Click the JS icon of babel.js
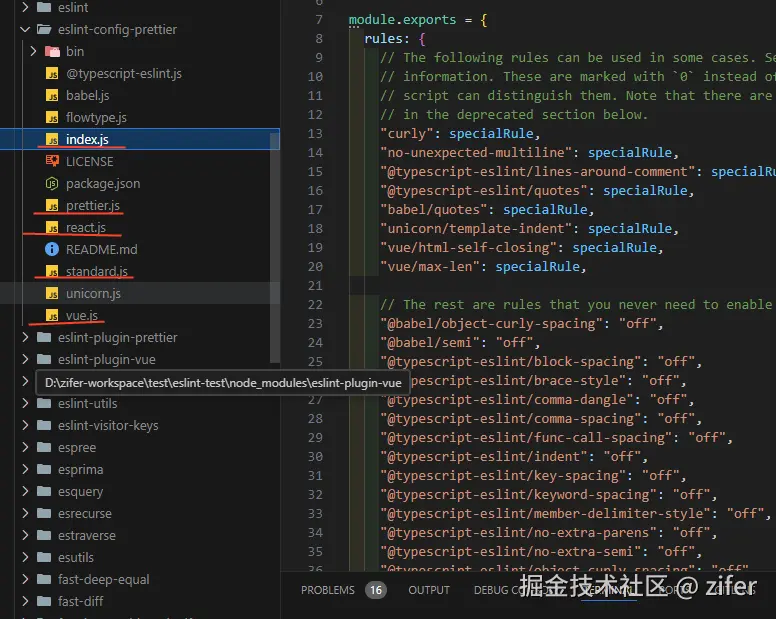The image size is (776, 619). tap(52, 95)
